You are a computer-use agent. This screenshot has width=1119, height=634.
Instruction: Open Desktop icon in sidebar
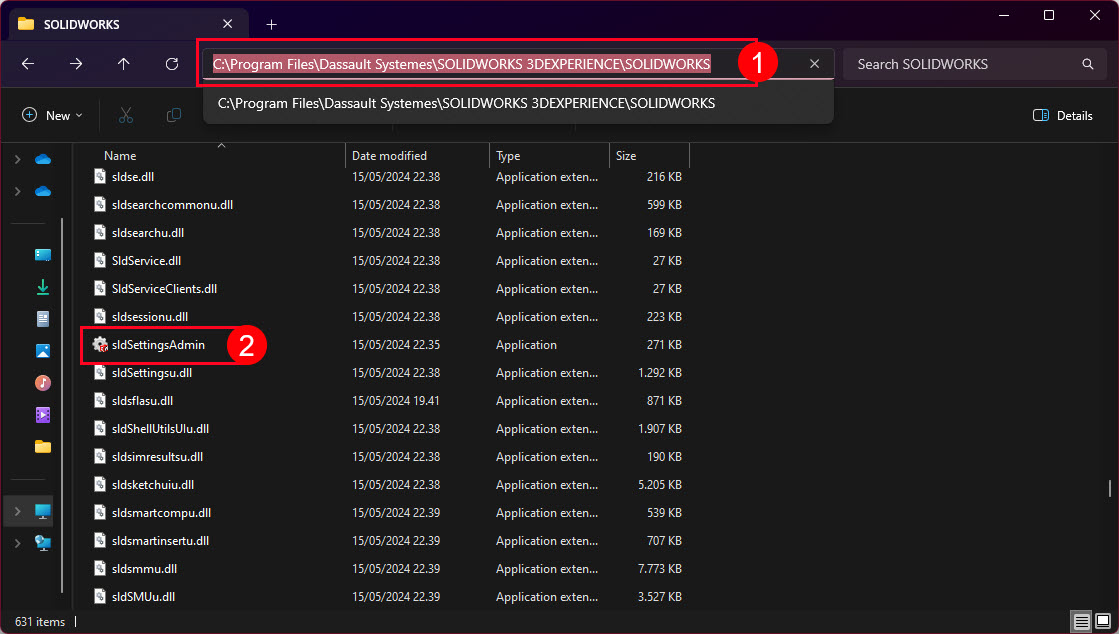(x=43, y=255)
